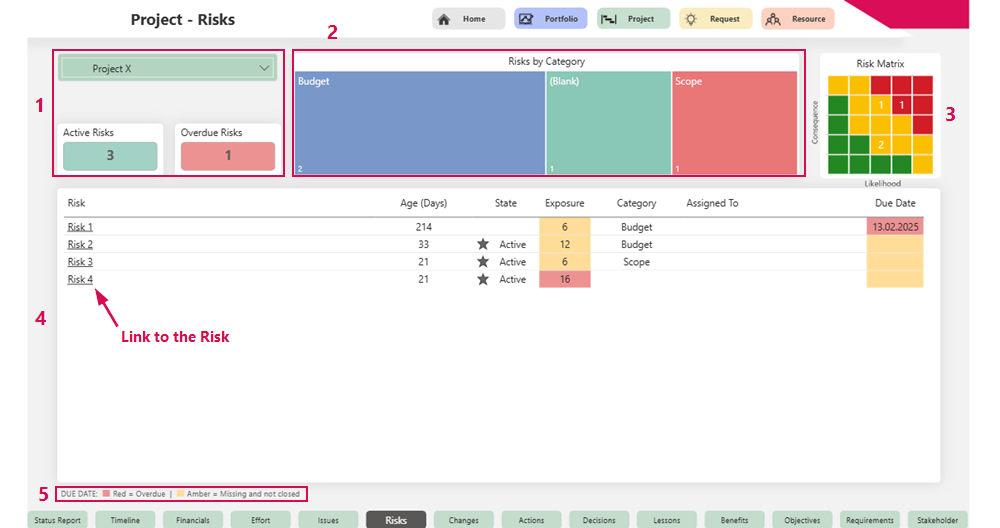Open the Risk 4 link
1000x528 pixels.
click(x=80, y=280)
